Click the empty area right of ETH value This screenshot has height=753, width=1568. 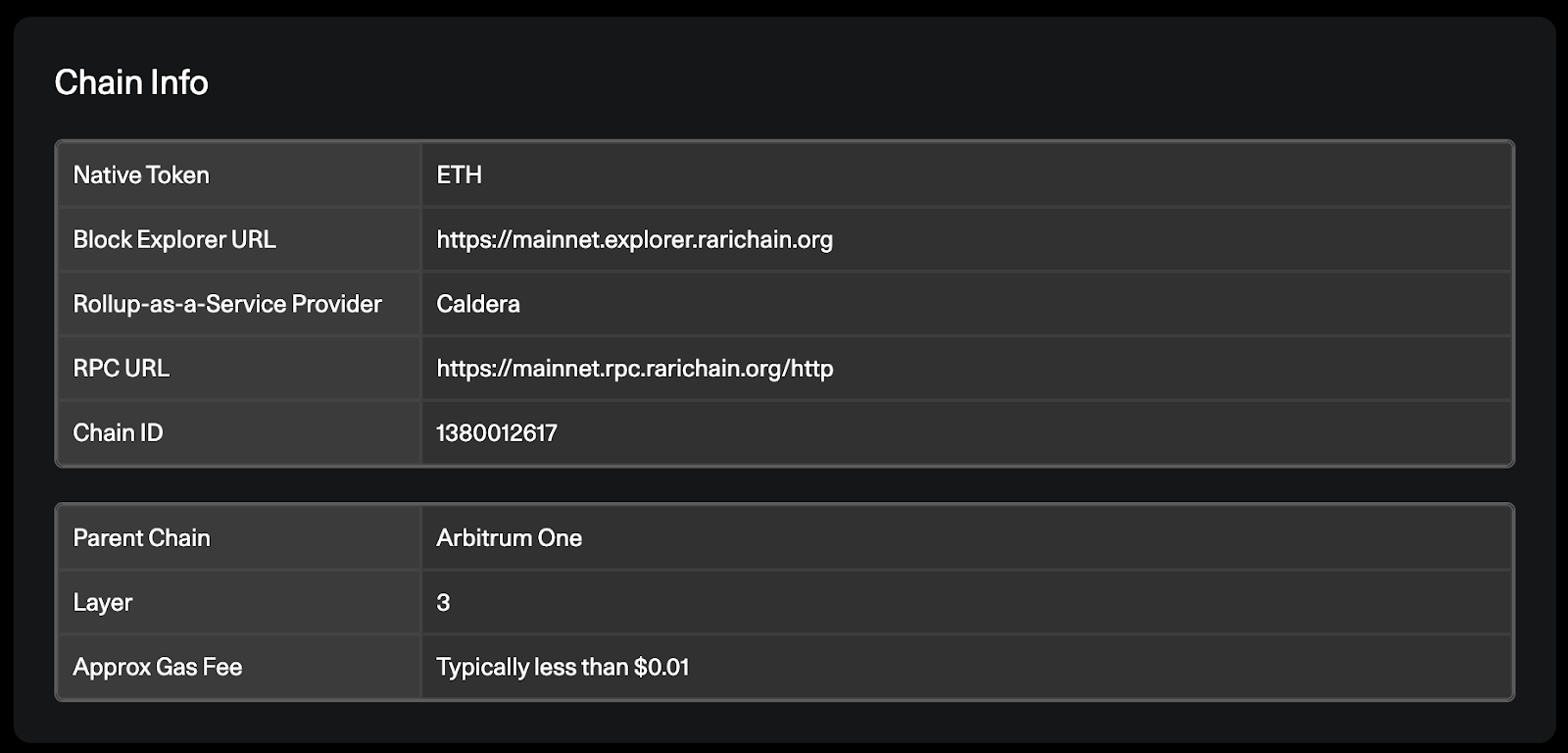[x=996, y=175]
